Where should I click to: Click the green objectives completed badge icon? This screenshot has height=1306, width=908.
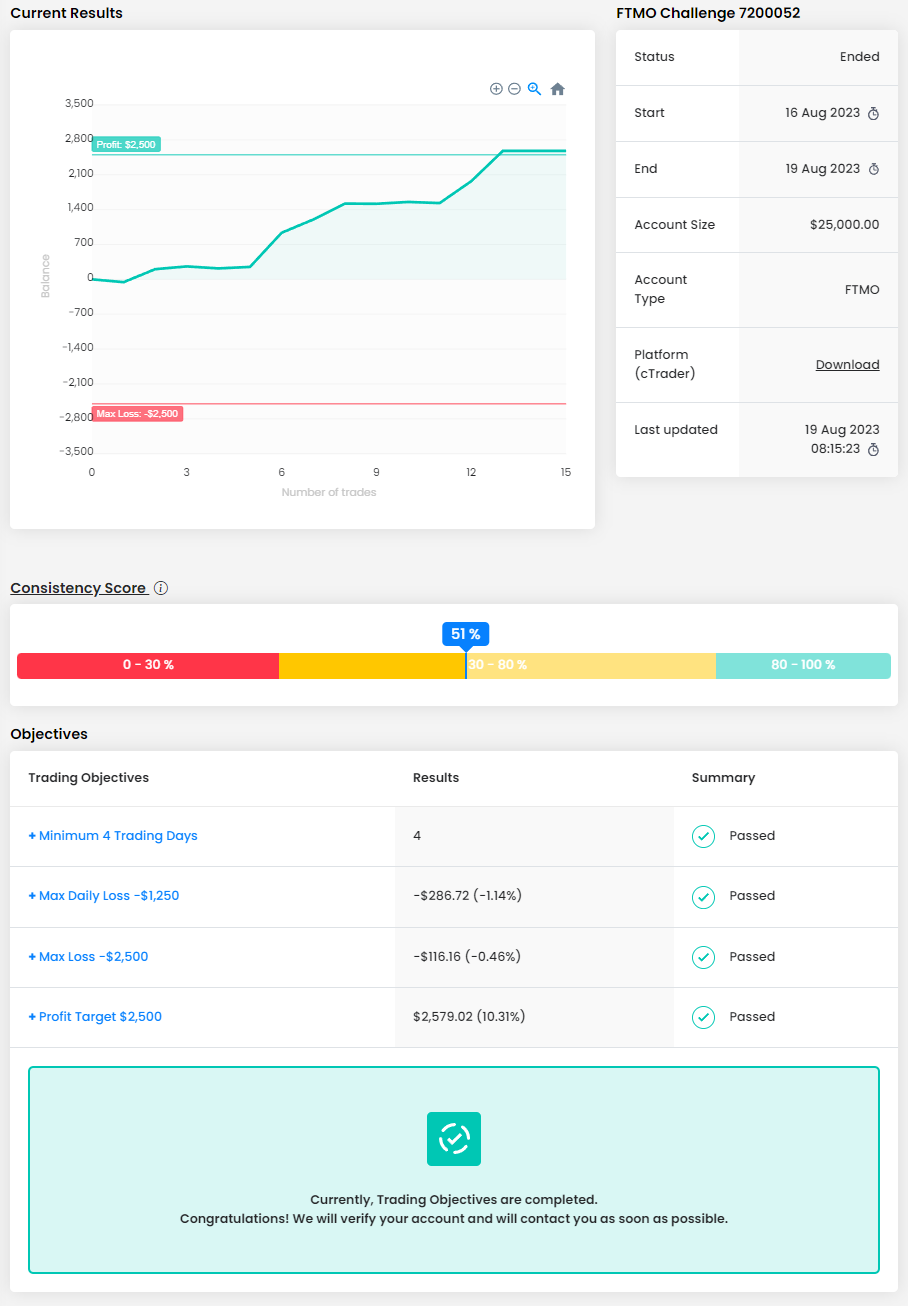pos(454,1139)
